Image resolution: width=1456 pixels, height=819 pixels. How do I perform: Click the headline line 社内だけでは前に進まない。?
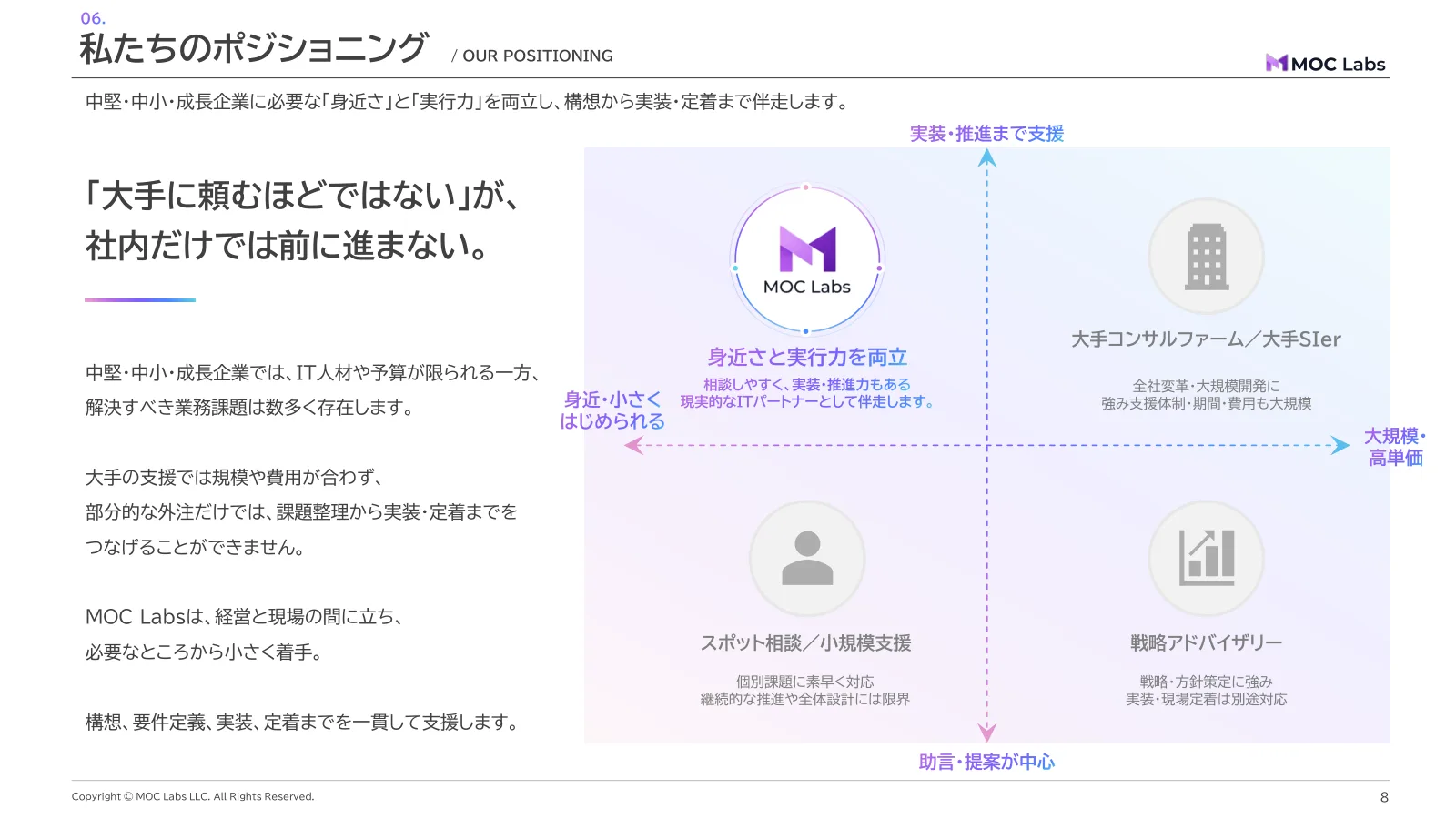[x=288, y=246]
